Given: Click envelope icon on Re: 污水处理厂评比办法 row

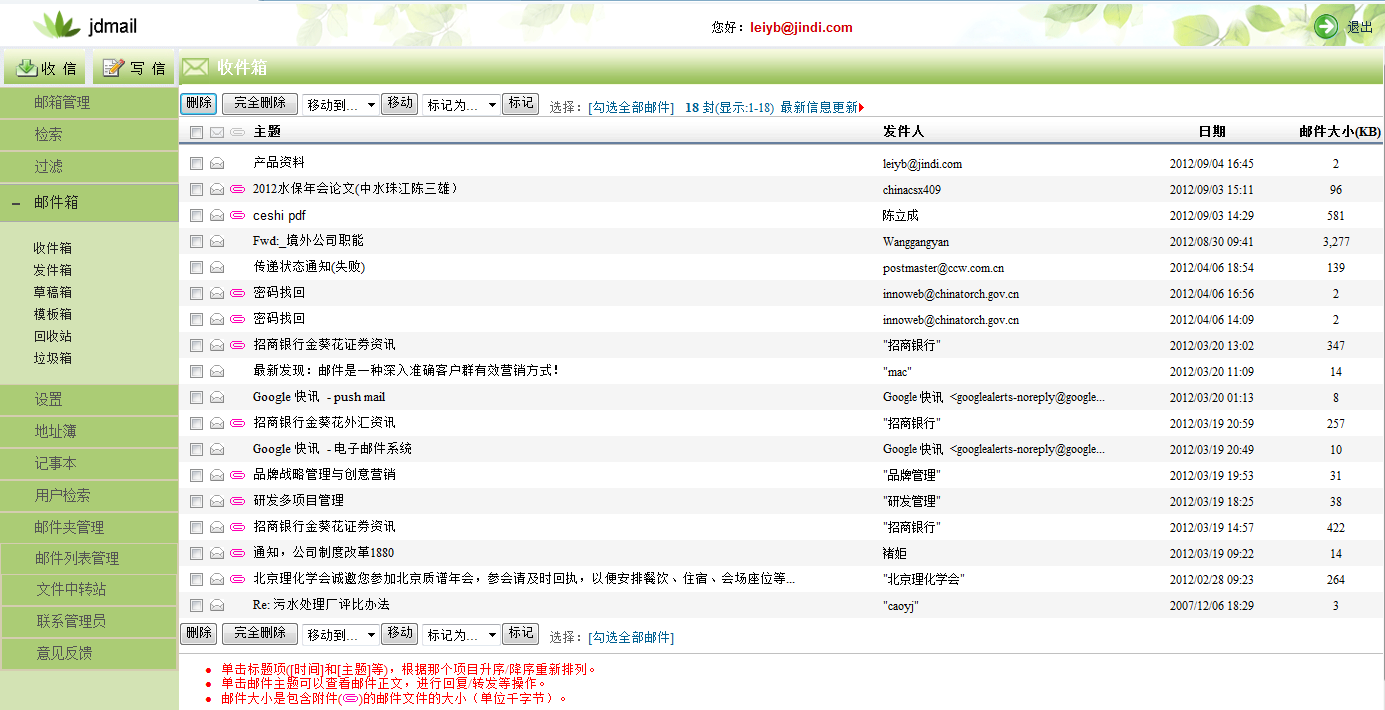Looking at the screenshot, I should (217, 605).
